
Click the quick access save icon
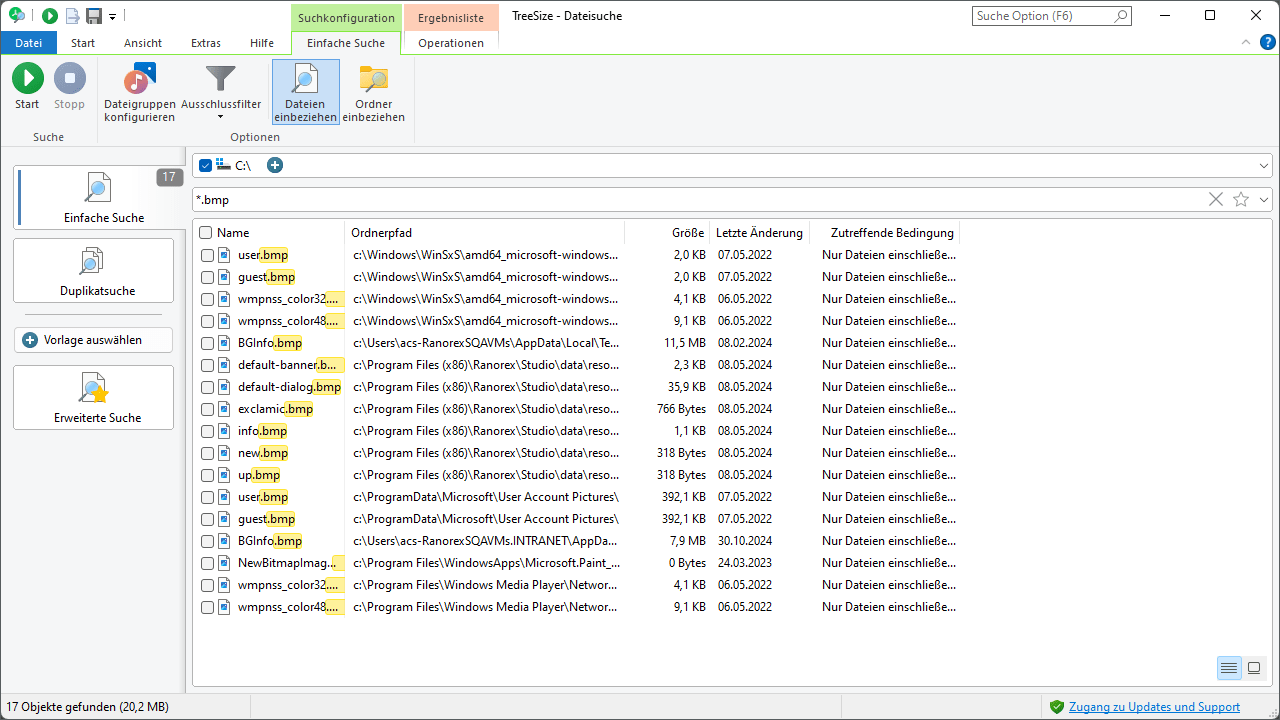coord(94,15)
